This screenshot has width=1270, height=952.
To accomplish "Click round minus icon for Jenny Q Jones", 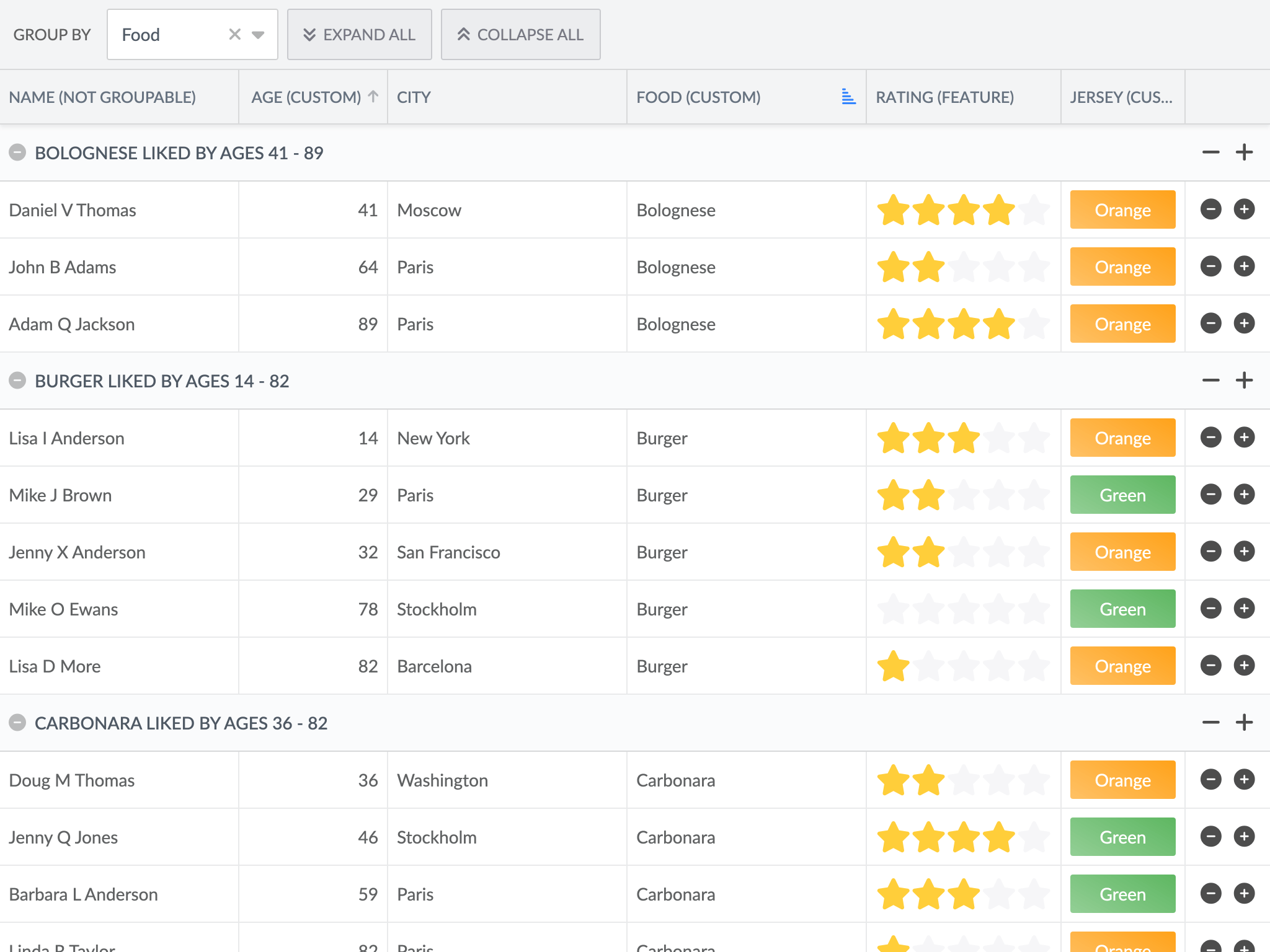I will (1210, 837).
